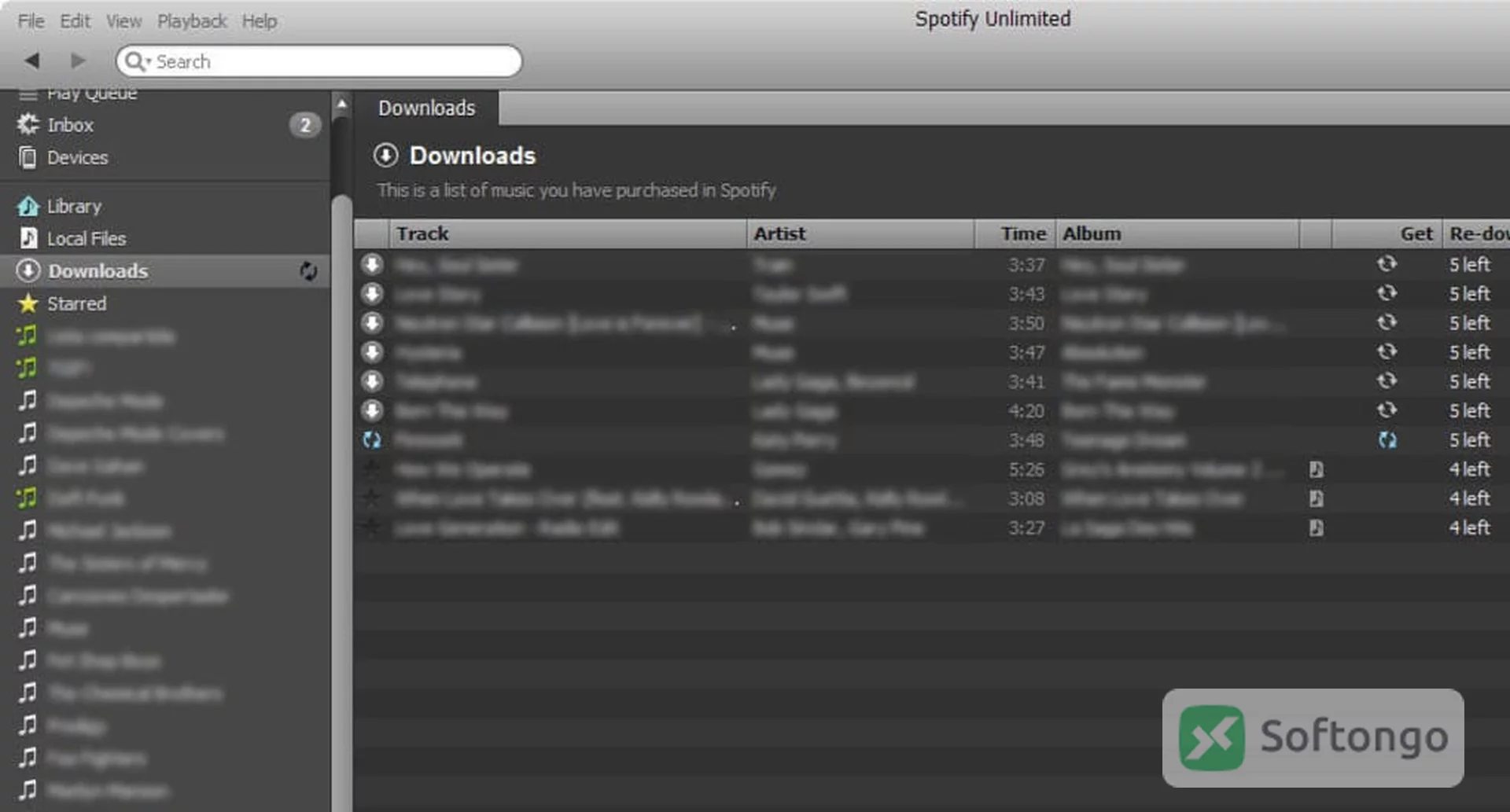Screen dimensions: 1510x812
Task: Switch to the Downloads tab
Action: pos(426,108)
